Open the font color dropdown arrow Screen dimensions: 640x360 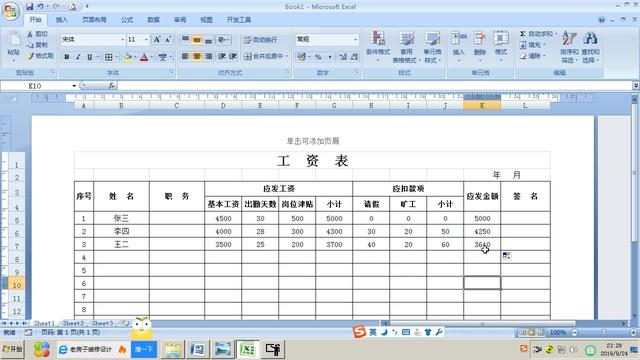[151, 57]
